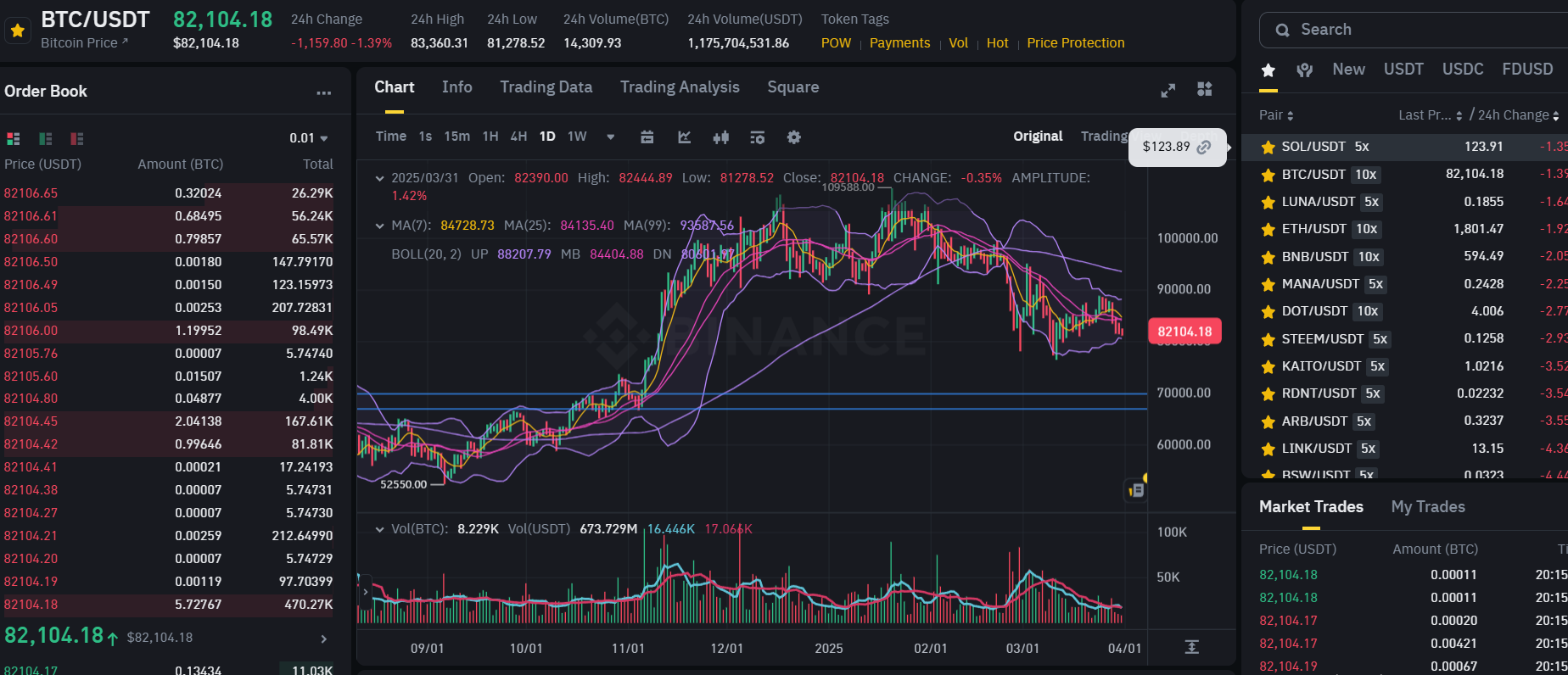Screen dimensions: 1568x675
Task: Open the Bitcoin Price external link
Action: point(84,42)
